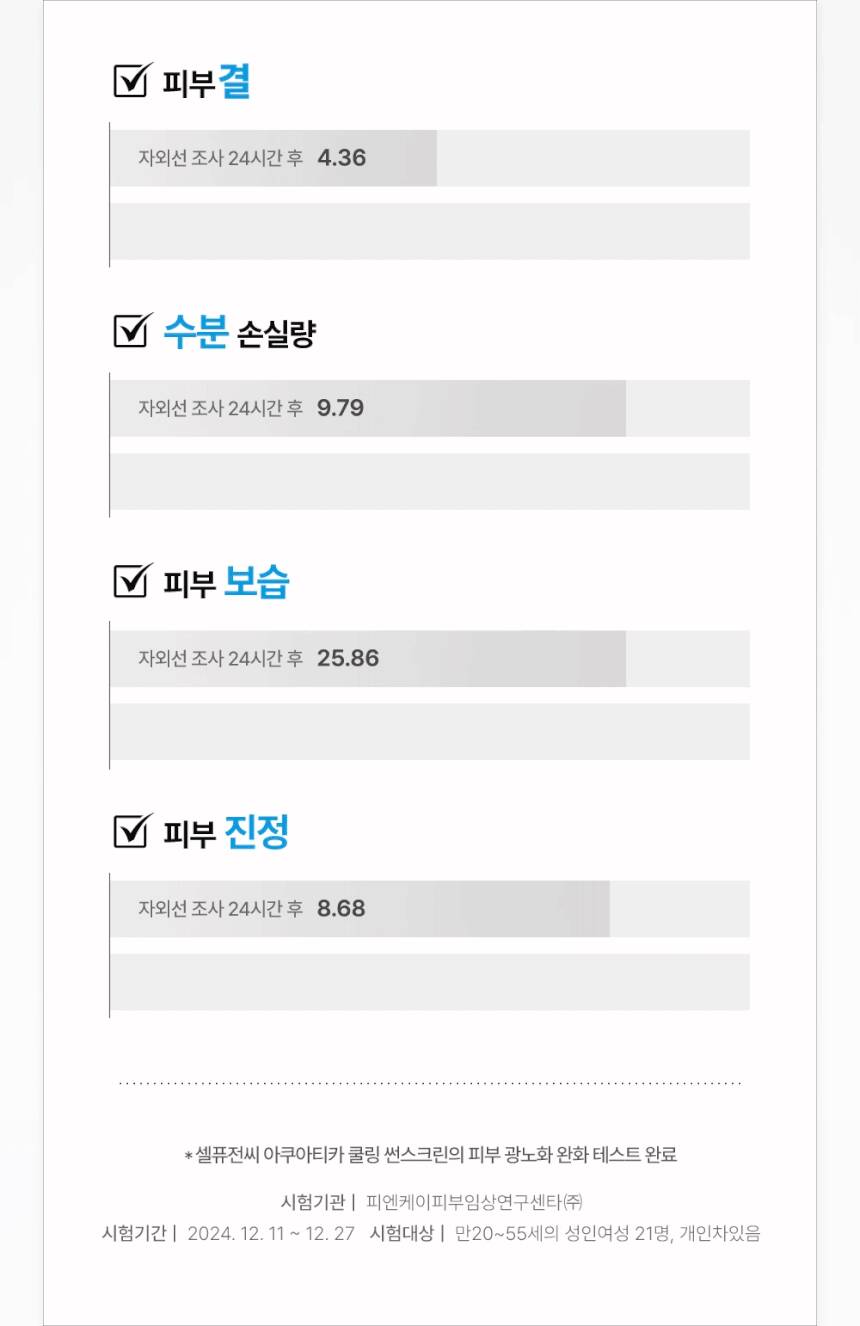
Task: Click the test period 2024. 12. 11 ~ 12. 27
Action: (271, 1233)
